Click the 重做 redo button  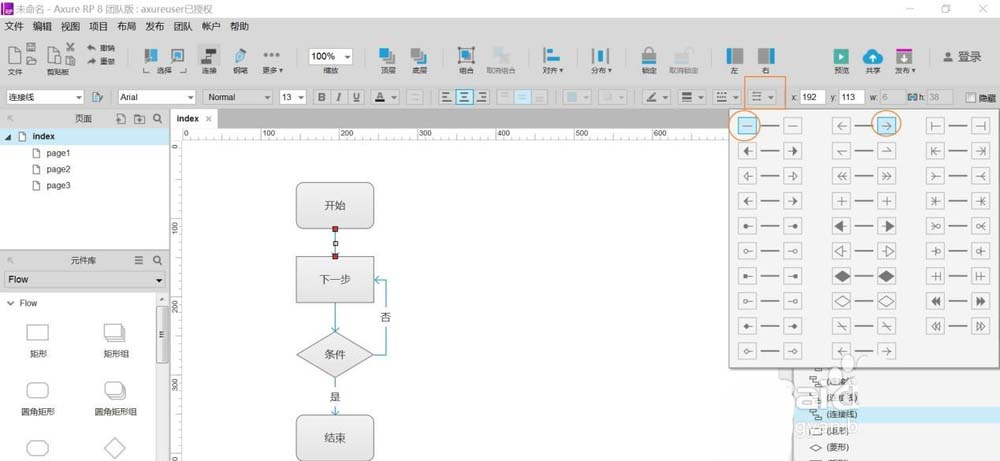101,61
